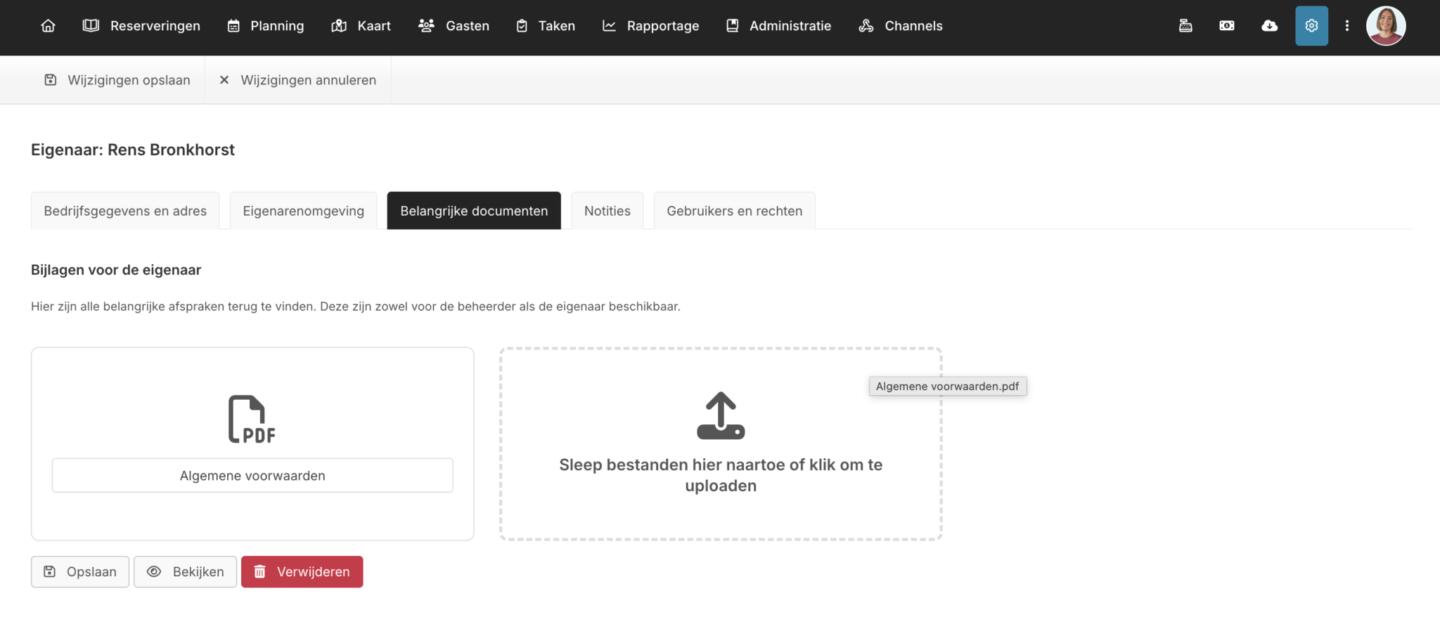Select the Notities tab
Screen dimensions: 1440x638
(607, 211)
